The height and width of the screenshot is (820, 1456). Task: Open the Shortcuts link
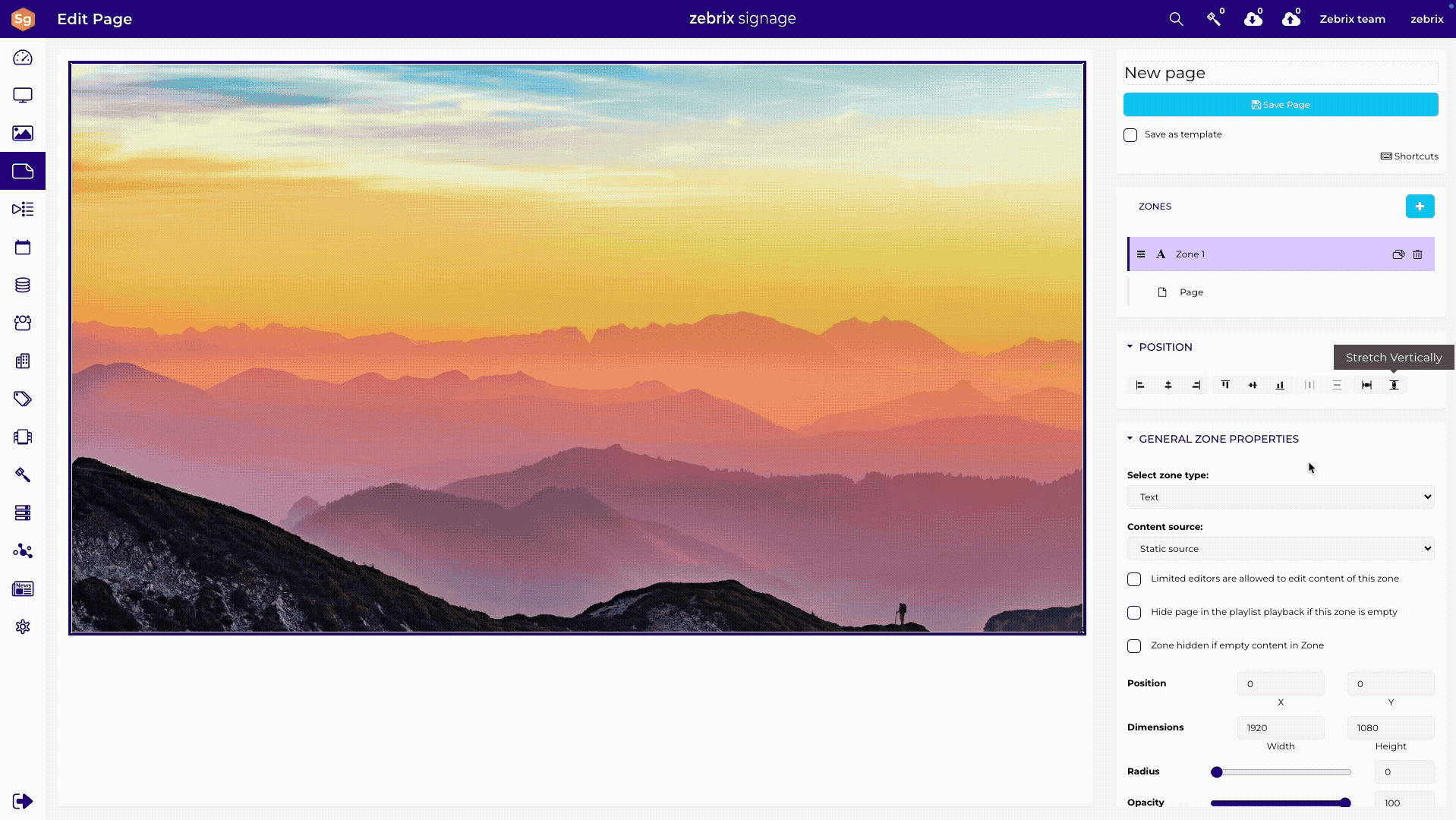coord(1409,156)
